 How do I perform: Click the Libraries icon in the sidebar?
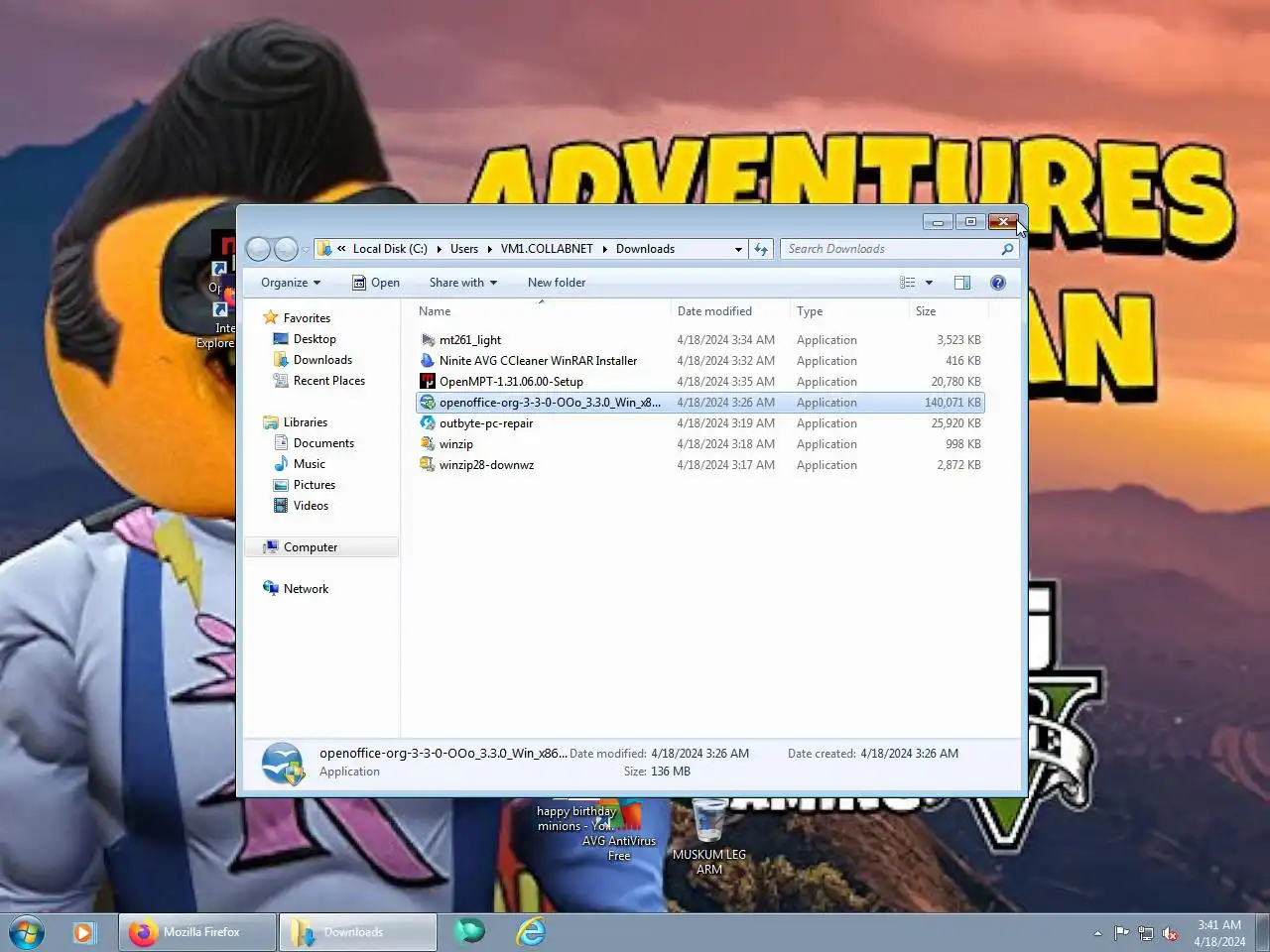click(270, 422)
